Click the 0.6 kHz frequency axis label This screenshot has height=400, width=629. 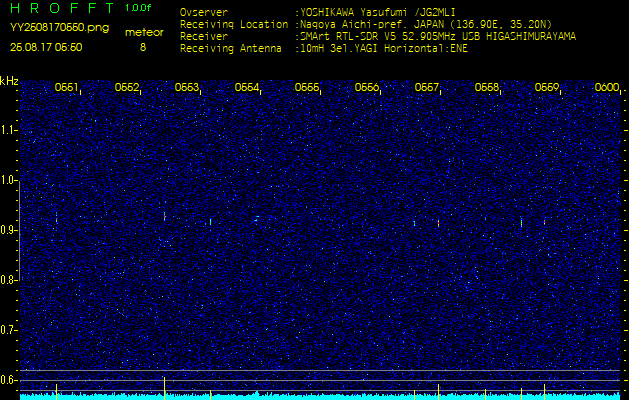coord(8,380)
